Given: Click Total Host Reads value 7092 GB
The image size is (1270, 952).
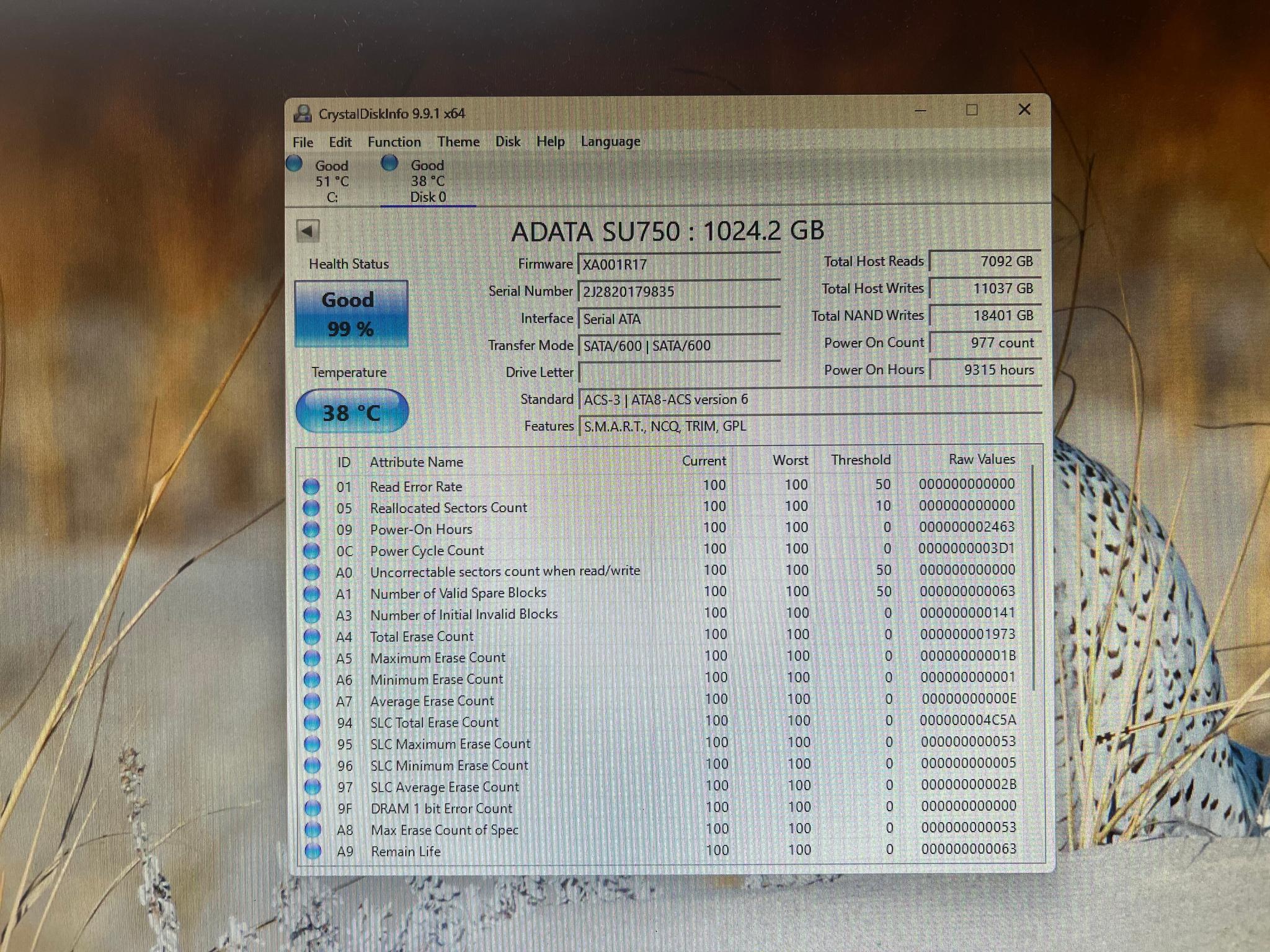Looking at the screenshot, I should tap(985, 262).
